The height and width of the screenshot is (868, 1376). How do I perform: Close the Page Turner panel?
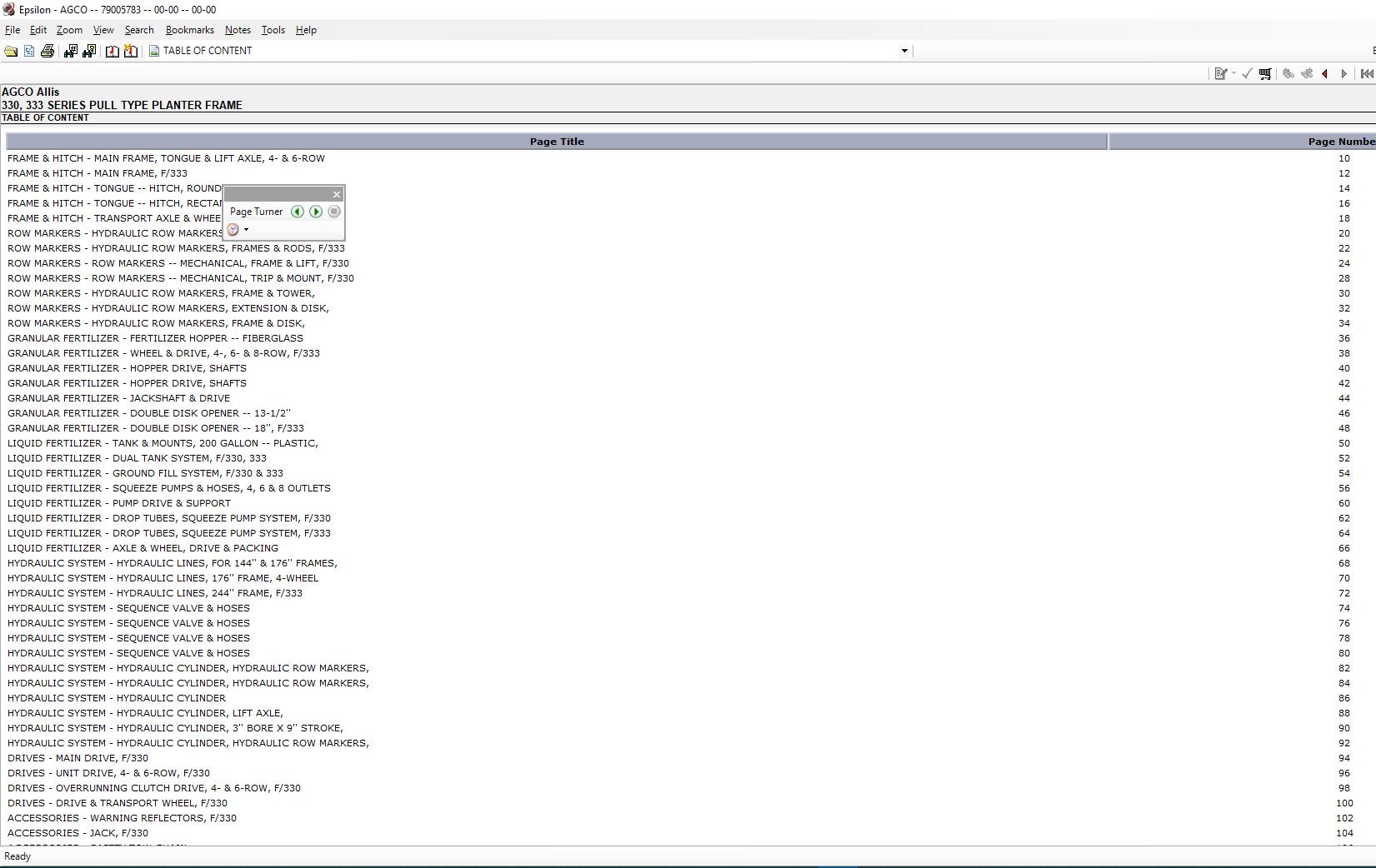pyautogui.click(x=337, y=195)
